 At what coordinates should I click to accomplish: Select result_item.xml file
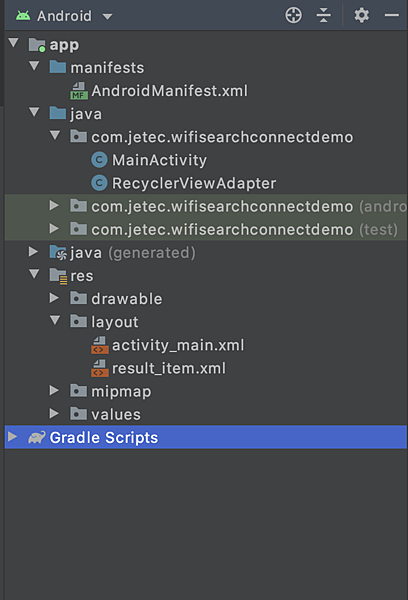(168, 368)
